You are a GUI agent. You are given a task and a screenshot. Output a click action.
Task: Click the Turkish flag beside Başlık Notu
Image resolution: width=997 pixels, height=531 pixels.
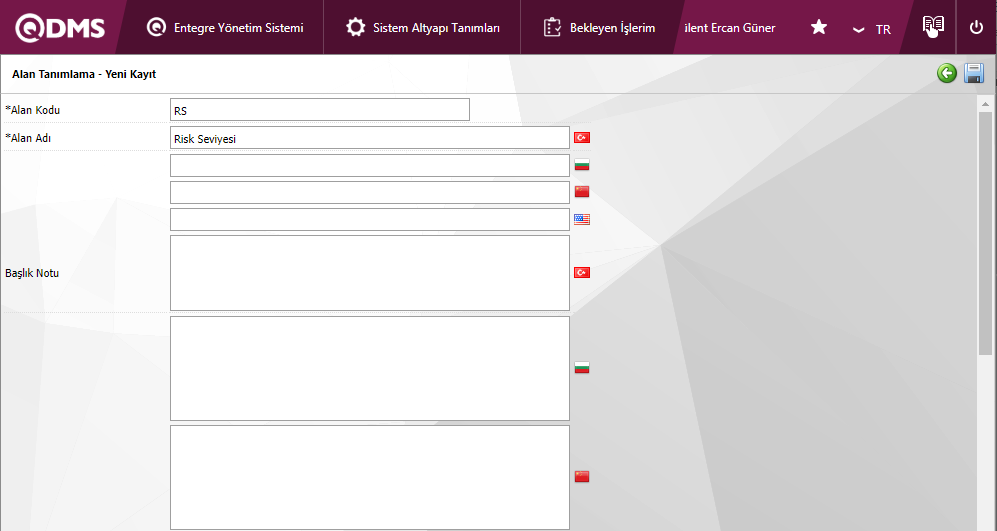[582, 273]
